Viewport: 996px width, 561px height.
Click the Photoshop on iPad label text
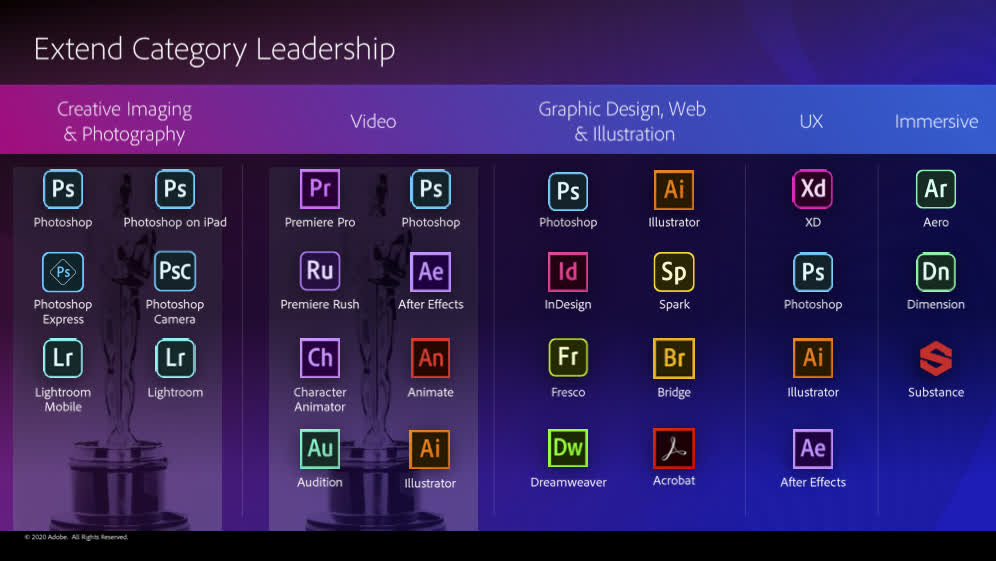tap(175, 222)
